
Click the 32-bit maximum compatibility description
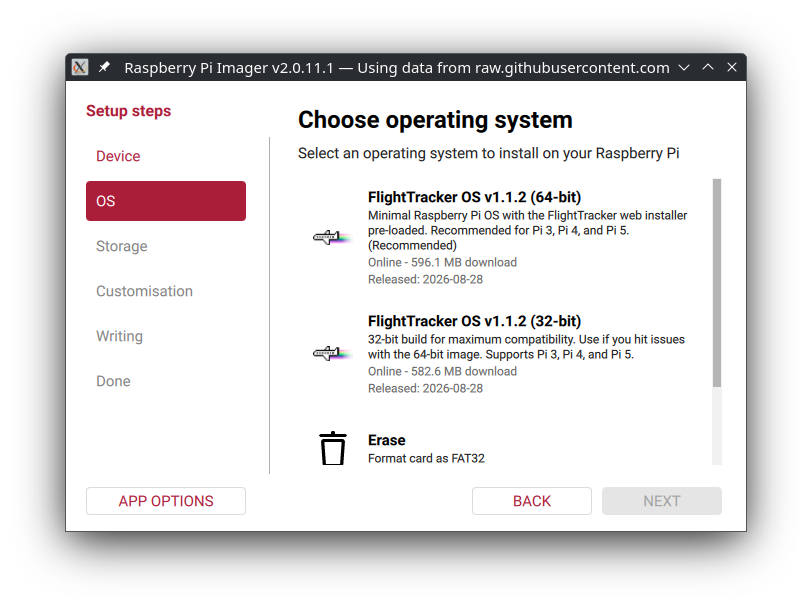(526, 347)
